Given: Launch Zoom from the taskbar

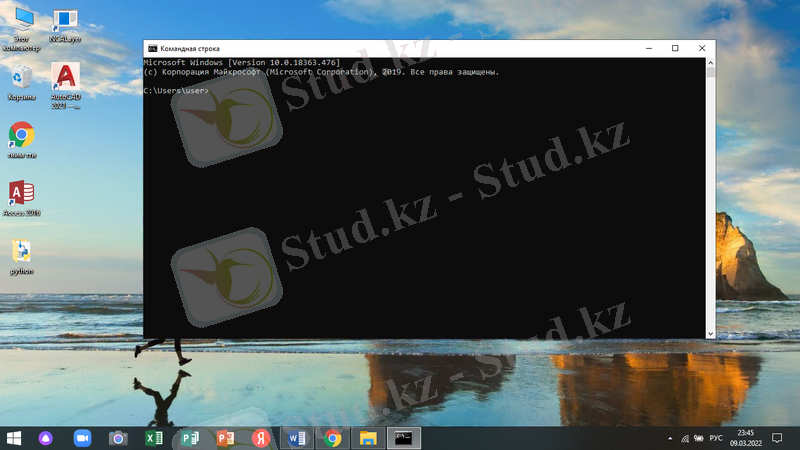Looking at the screenshot, I should click(82, 438).
